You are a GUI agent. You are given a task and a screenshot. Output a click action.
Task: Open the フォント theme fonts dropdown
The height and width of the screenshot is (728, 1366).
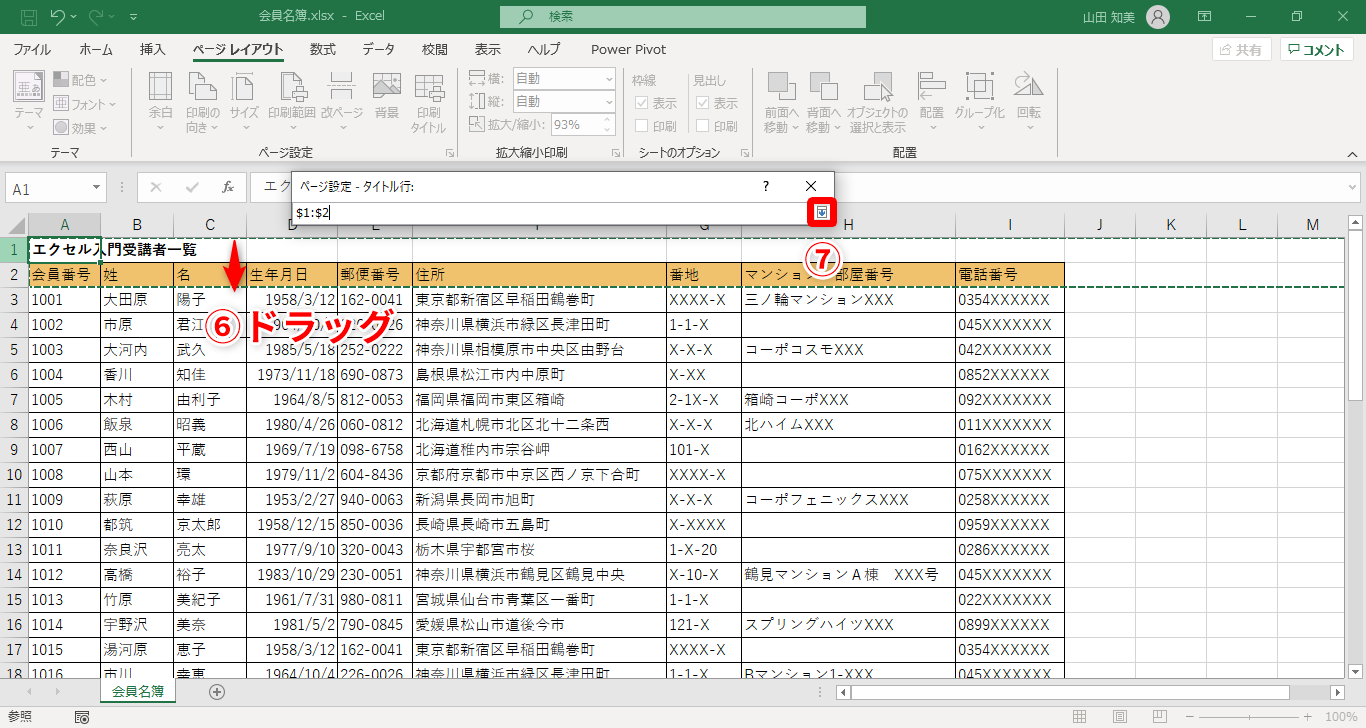click(x=85, y=104)
